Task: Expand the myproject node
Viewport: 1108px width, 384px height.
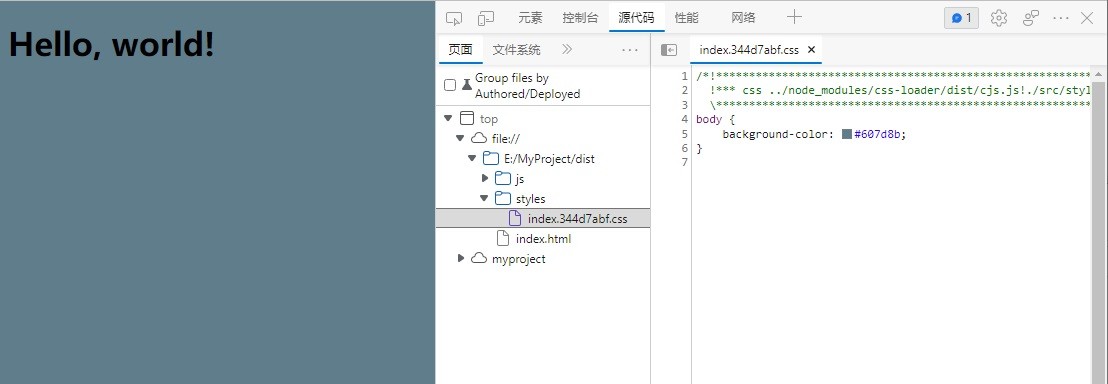Action: pos(461,258)
